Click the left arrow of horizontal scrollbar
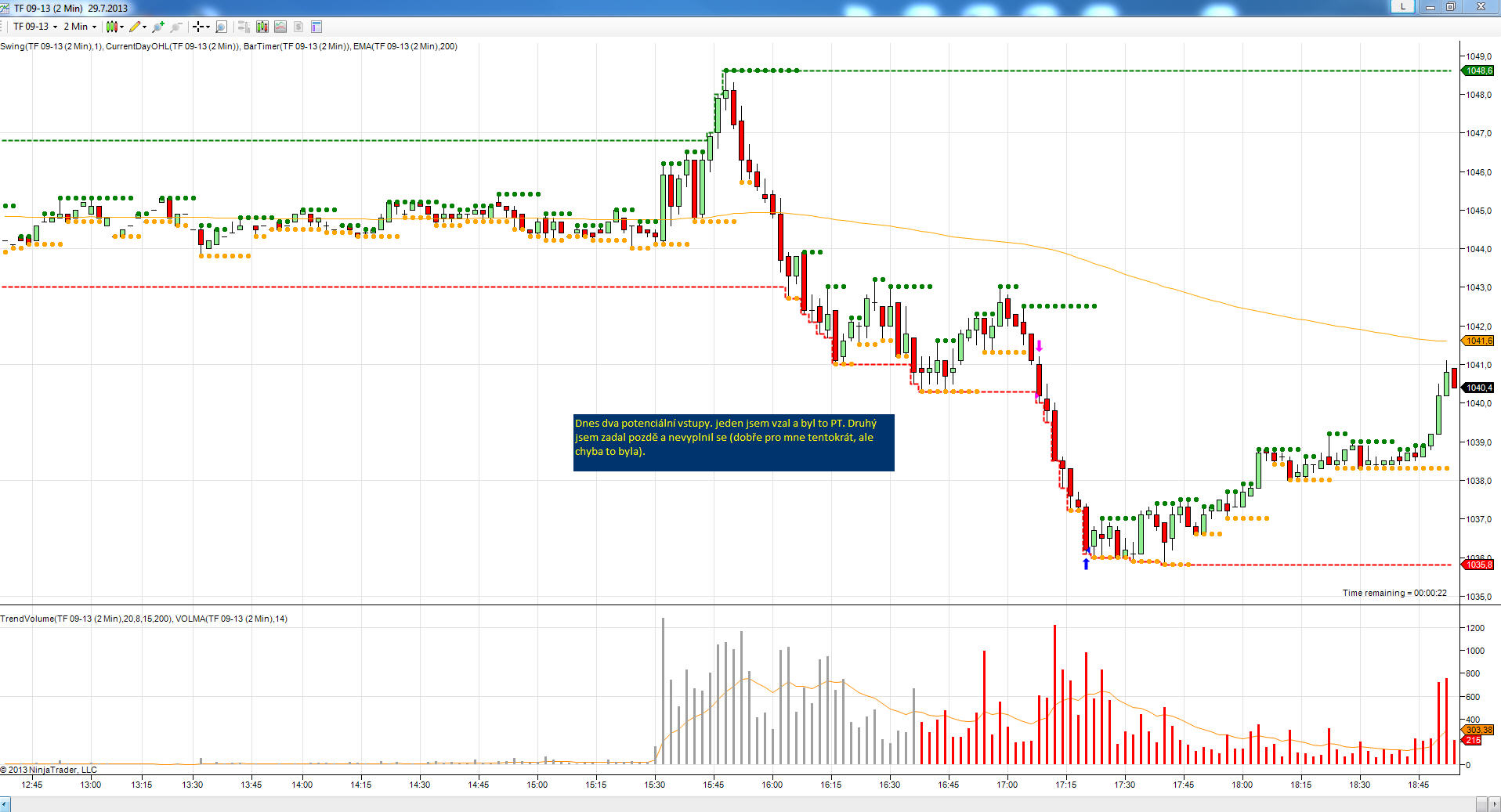Viewport: 1501px width, 812px height. 5,804
